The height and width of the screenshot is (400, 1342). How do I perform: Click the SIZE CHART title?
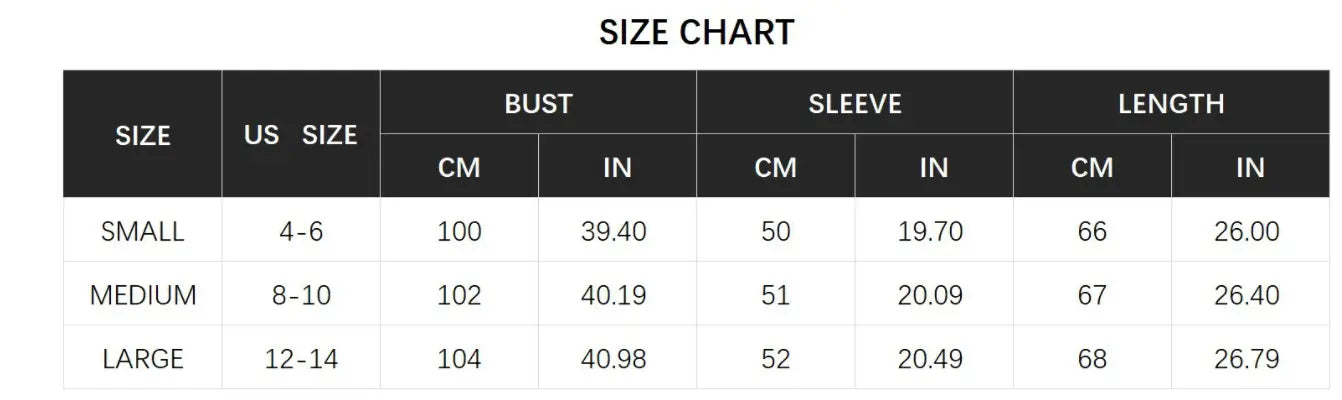tap(696, 32)
